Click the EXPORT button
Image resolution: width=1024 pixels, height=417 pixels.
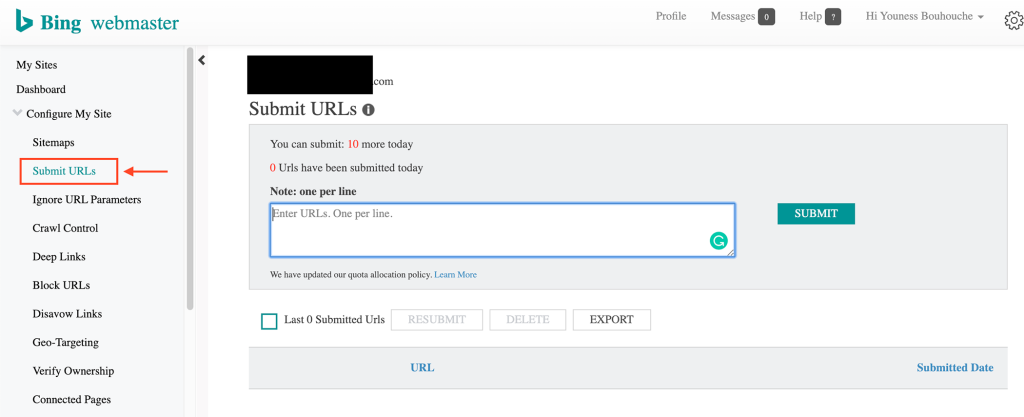pyautogui.click(x=611, y=320)
